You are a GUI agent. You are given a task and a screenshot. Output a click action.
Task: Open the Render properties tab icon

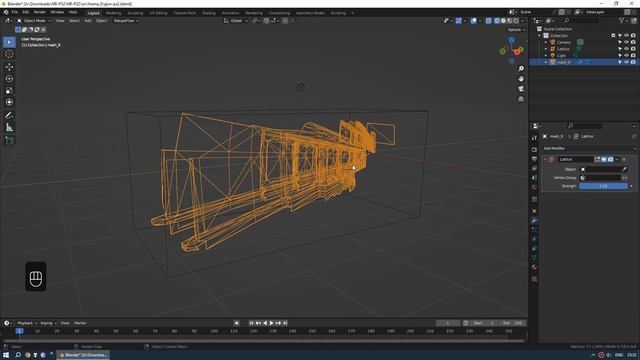(x=534, y=150)
